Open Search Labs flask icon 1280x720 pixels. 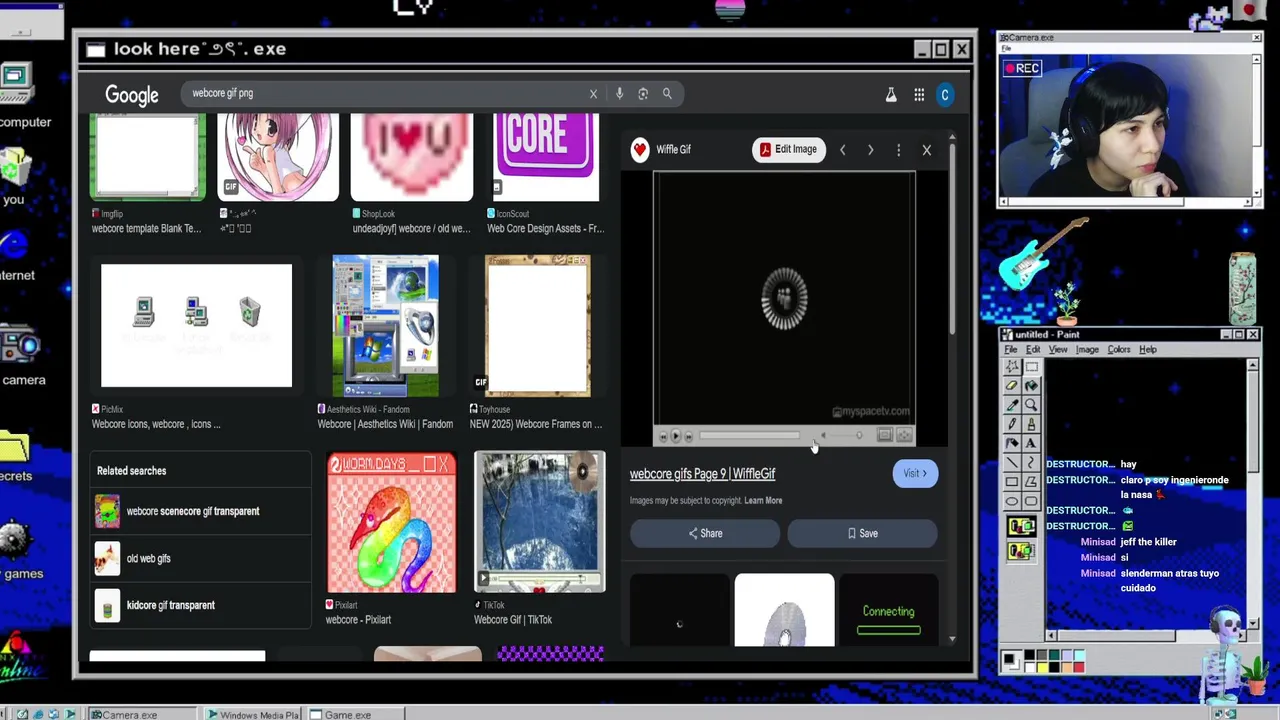(891, 95)
